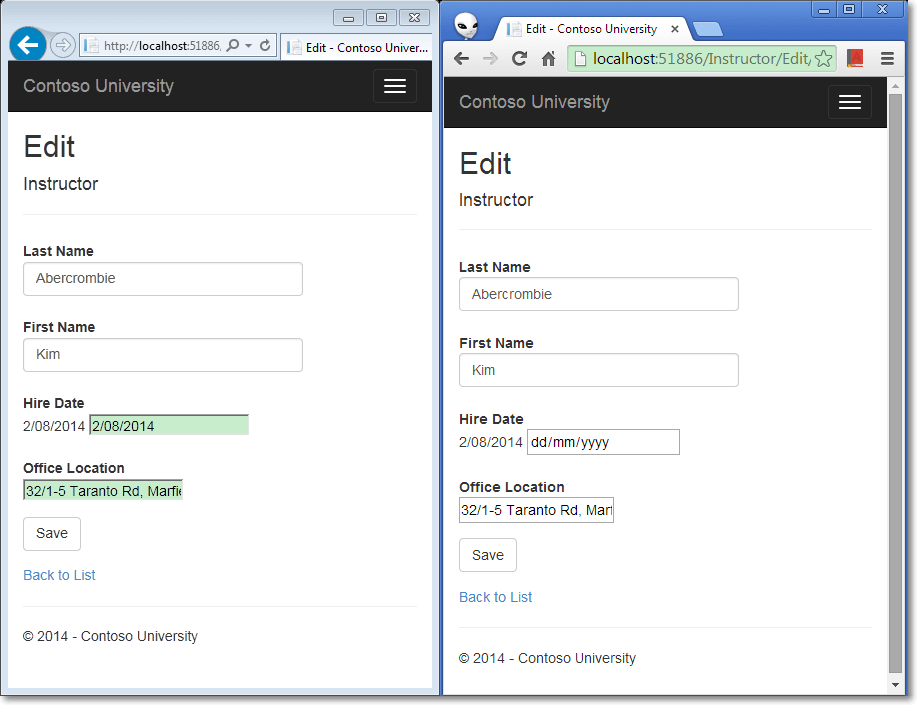Toggle Contoso navbar menu in IE window
This screenshot has width=917, height=705.
pos(395,86)
